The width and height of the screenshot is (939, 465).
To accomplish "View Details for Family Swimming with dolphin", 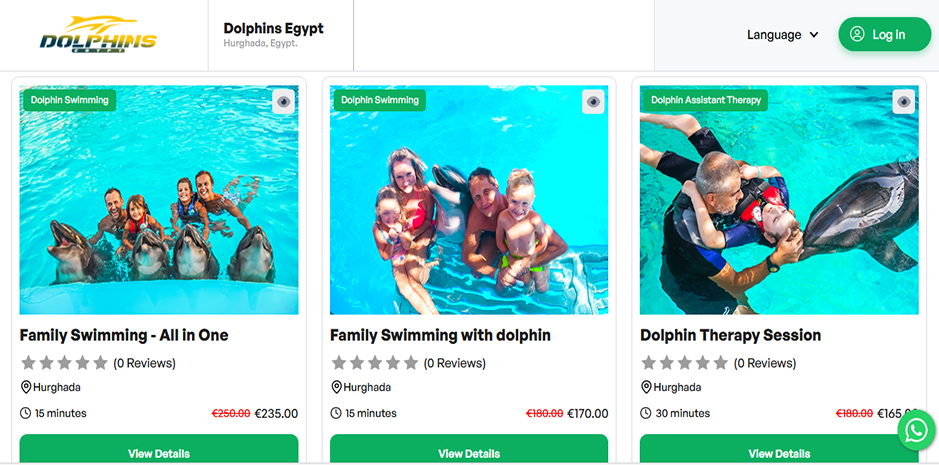I will [x=469, y=452].
